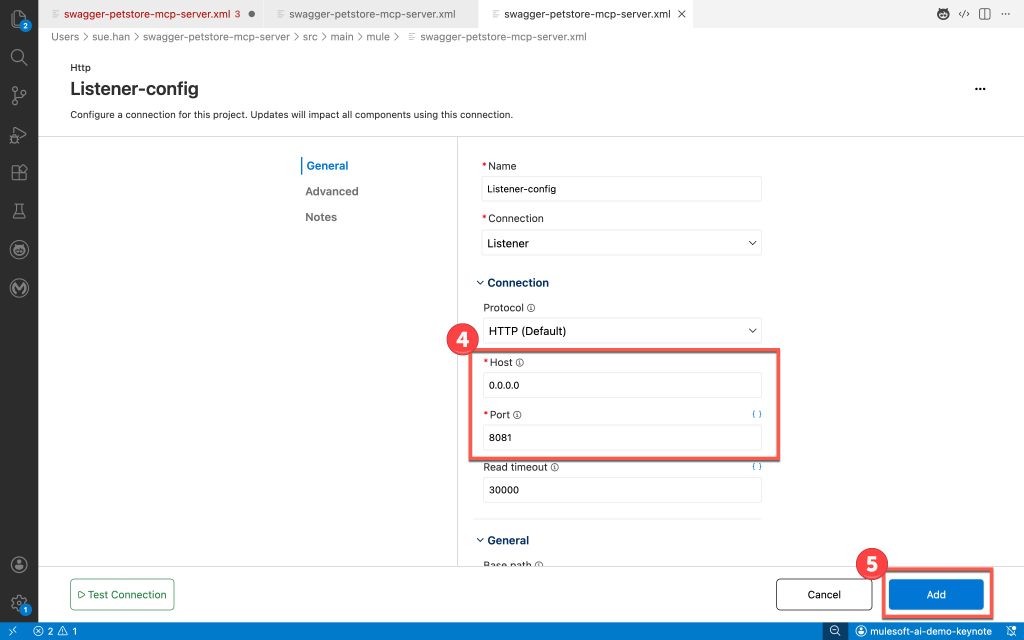Viewport: 1024px width, 640px height.
Task: Switch to the Notes tab
Action: tap(321, 217)
